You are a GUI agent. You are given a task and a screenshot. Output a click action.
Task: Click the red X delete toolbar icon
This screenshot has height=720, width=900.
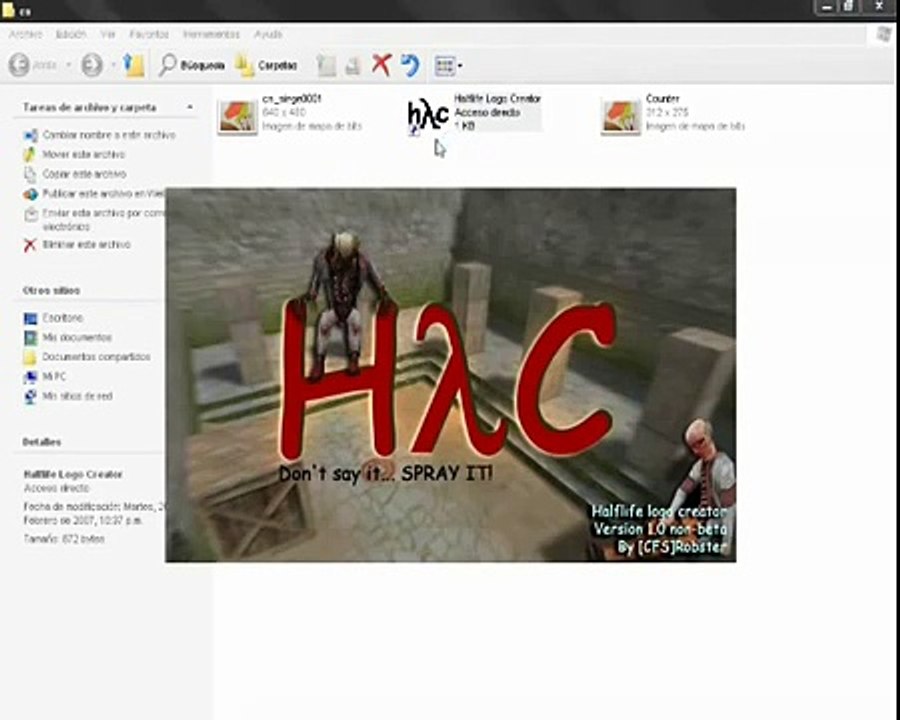[x=381, y=65]
